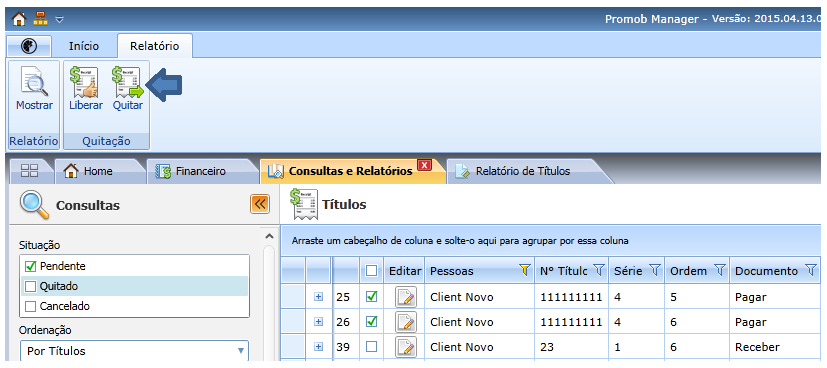
Task: Uncheck the checkbox for row 25
Action: pyautogui.click(x=371, y=297)
